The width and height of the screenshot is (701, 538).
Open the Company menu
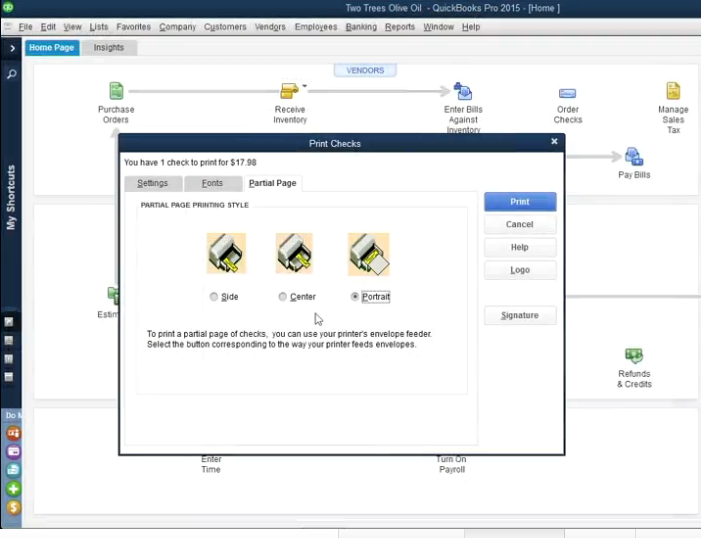coord(177,27)
